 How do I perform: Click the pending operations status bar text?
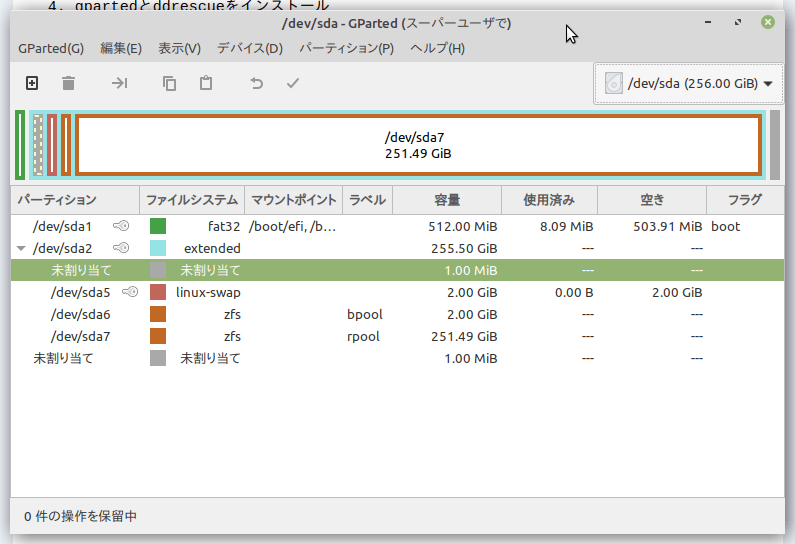point(81,517)
